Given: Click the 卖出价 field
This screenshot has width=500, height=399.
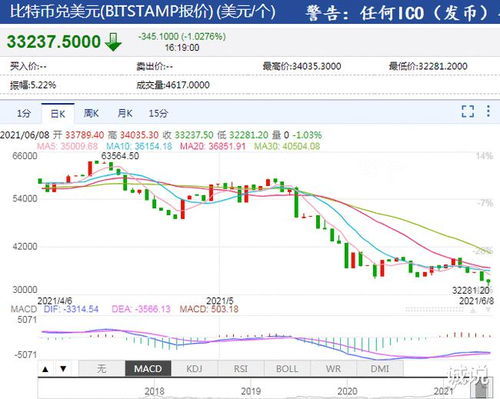Looking at the screenshot, I should pos(154,66).
